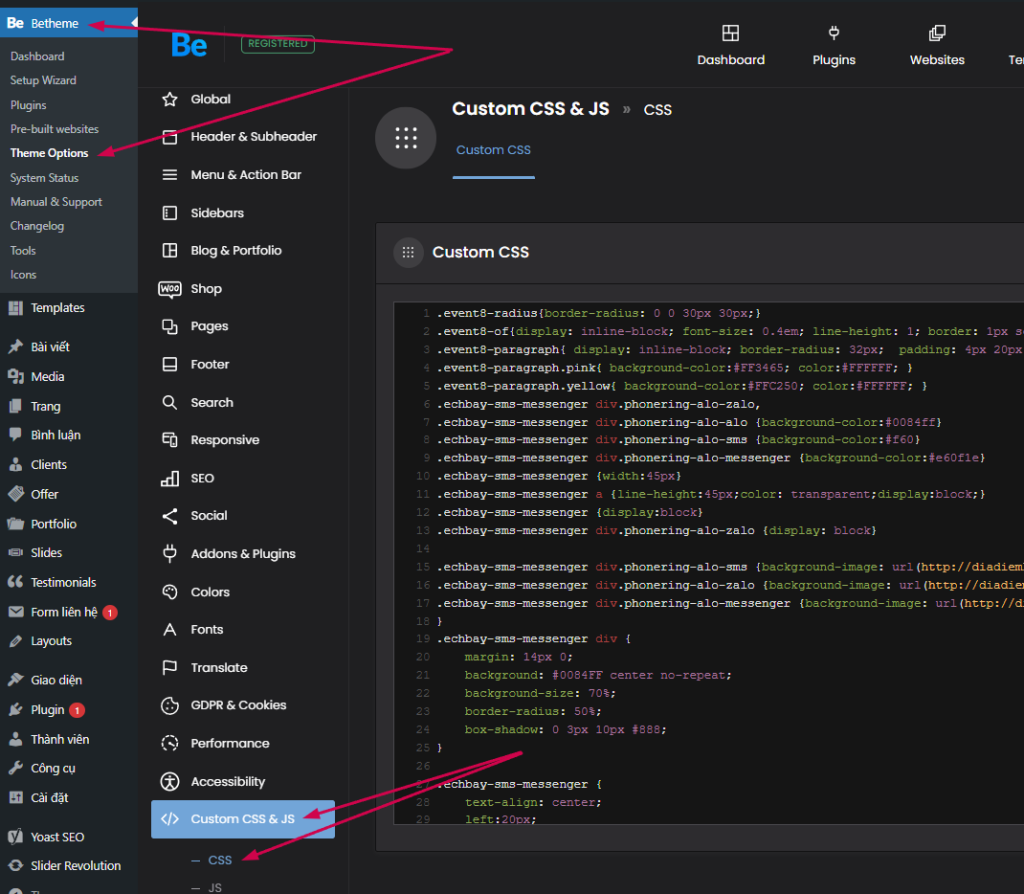Click the top Dashboard grid icon
1024x894 pixels.
tap(731, 33)
